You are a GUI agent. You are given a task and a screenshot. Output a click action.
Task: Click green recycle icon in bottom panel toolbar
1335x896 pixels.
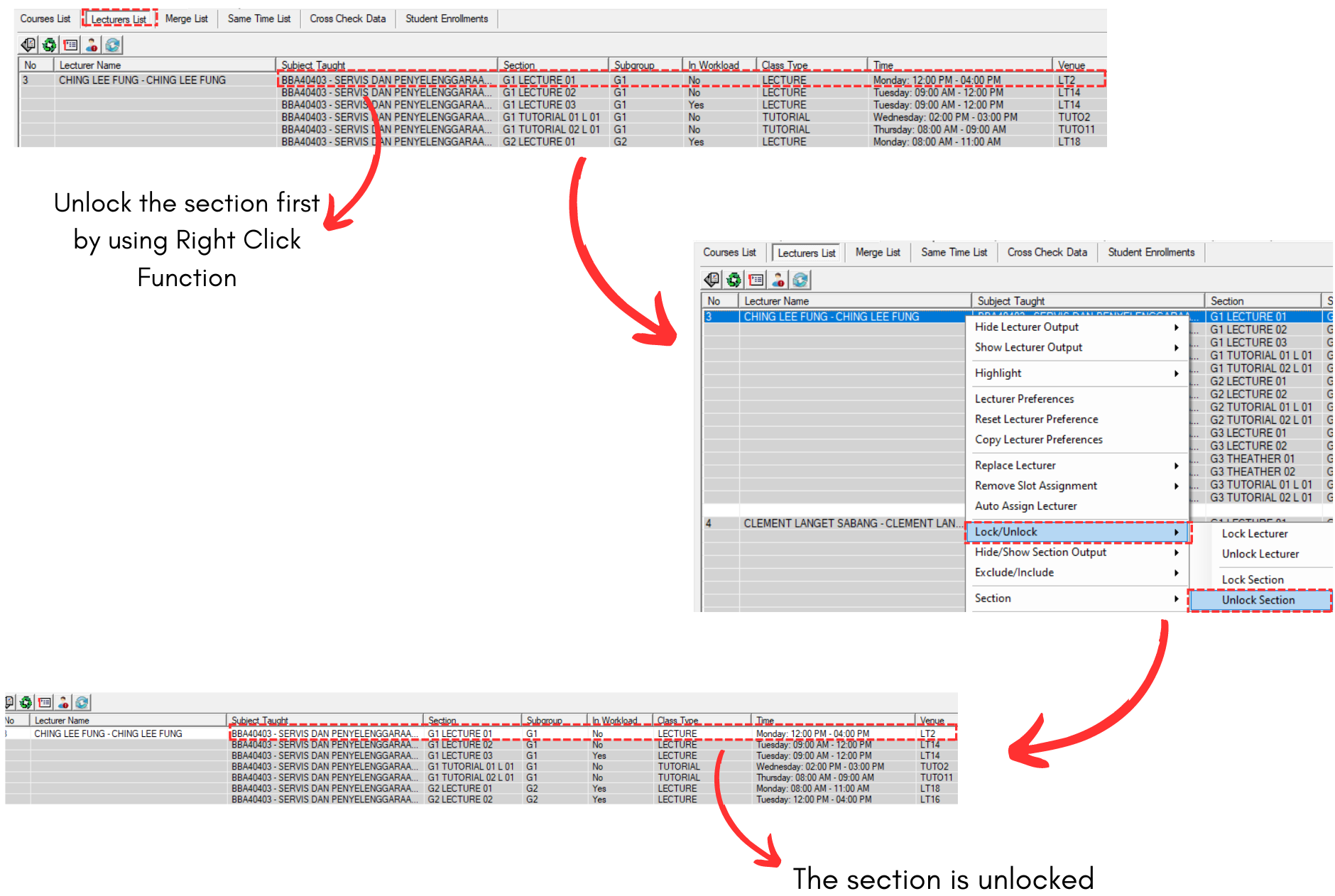point(26,703)
